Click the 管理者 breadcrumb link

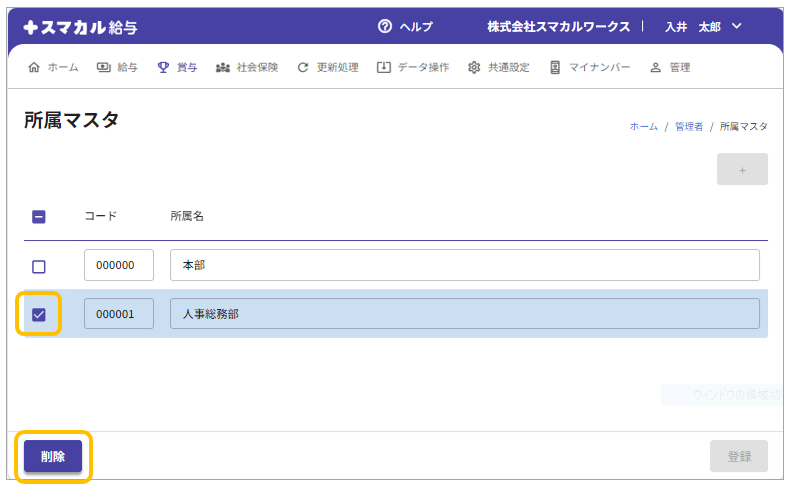click(x=688, y=127)
